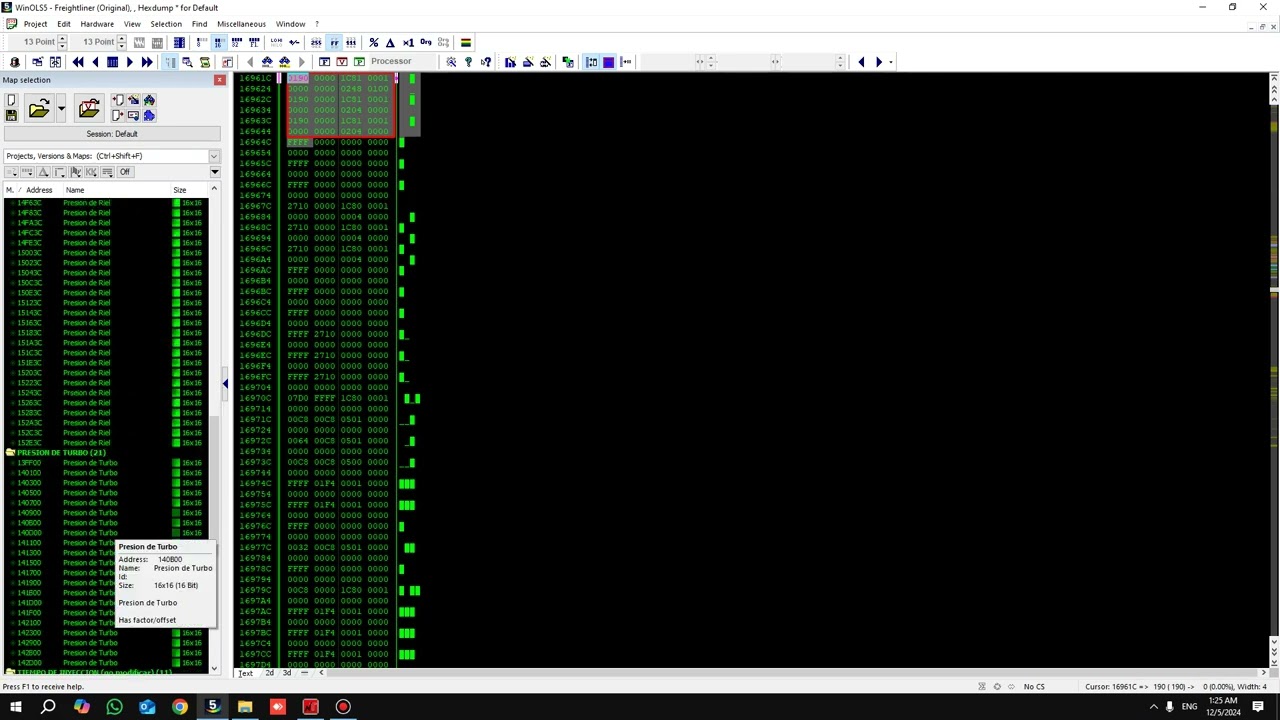Open the triangle sort filter dropdown
Screen dimensions: 1280x720
tap(43, 172)
